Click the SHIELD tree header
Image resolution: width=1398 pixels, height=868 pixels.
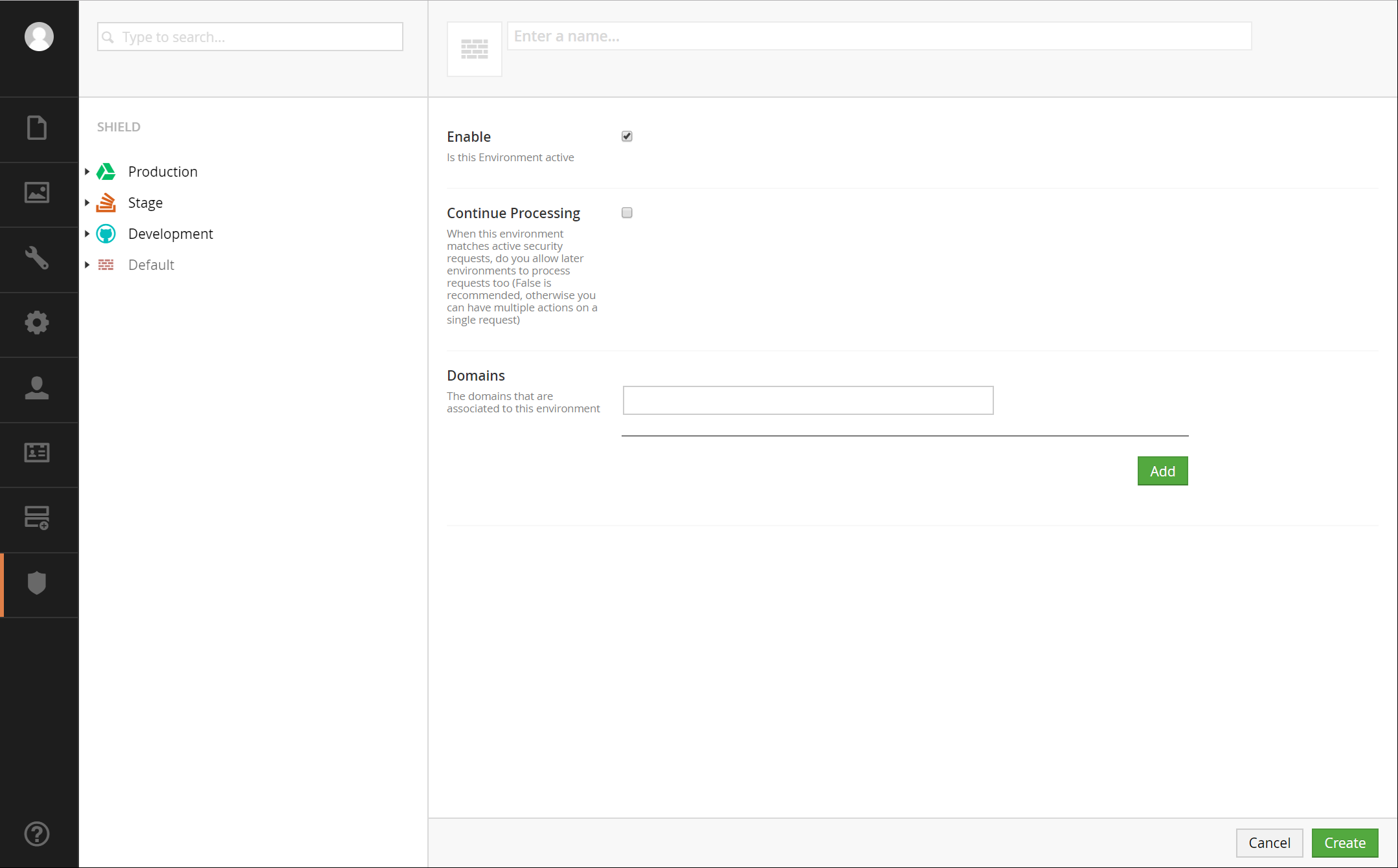click(118, 127)
